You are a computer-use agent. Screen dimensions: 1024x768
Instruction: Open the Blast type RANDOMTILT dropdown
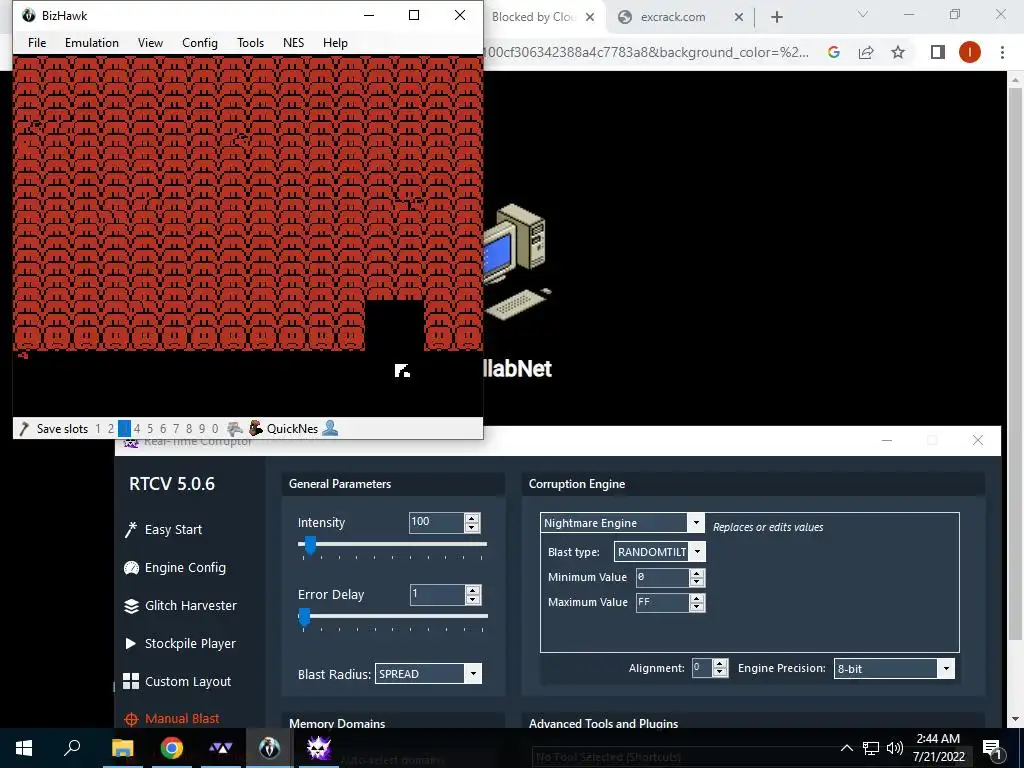(660, 552)
